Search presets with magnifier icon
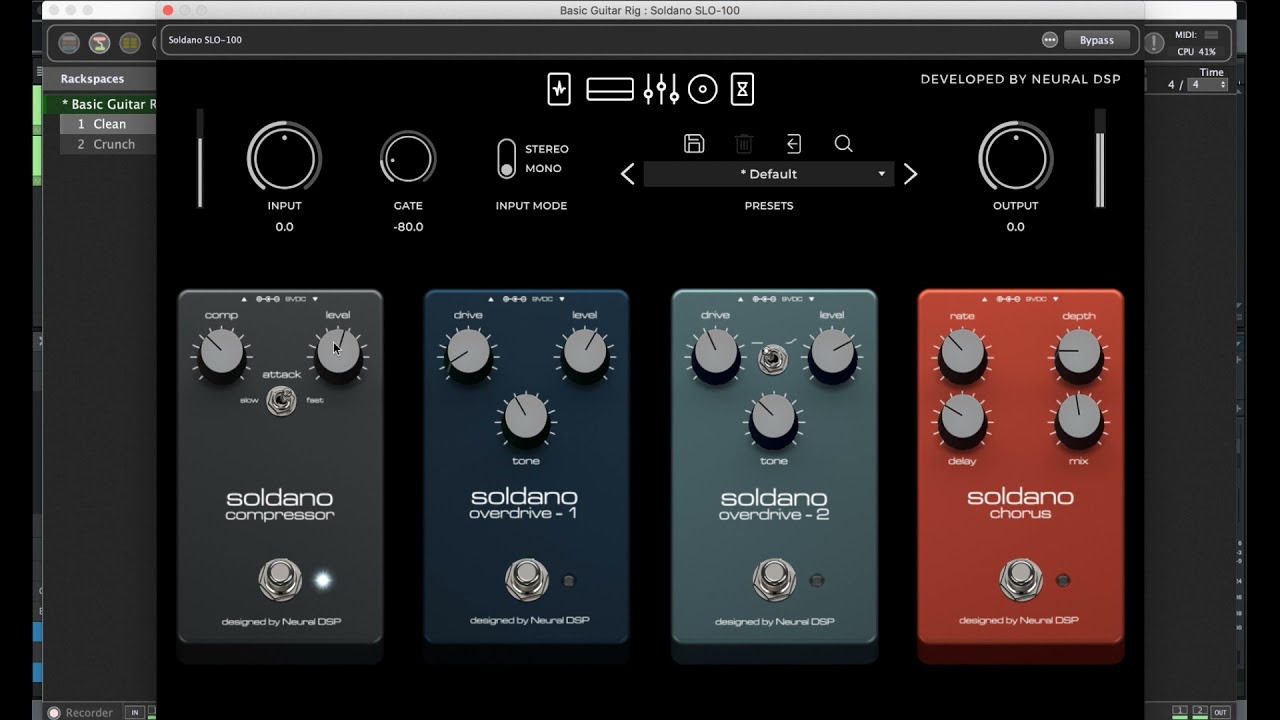This screenshot has height=720, width=1280. pyautogui.click(x=843, y=144)
